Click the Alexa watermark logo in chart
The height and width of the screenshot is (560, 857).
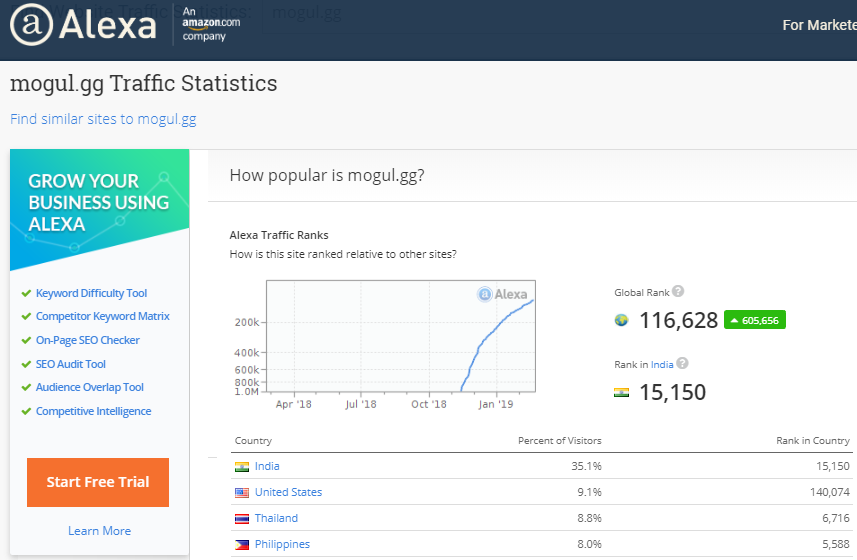coord(502,294)
